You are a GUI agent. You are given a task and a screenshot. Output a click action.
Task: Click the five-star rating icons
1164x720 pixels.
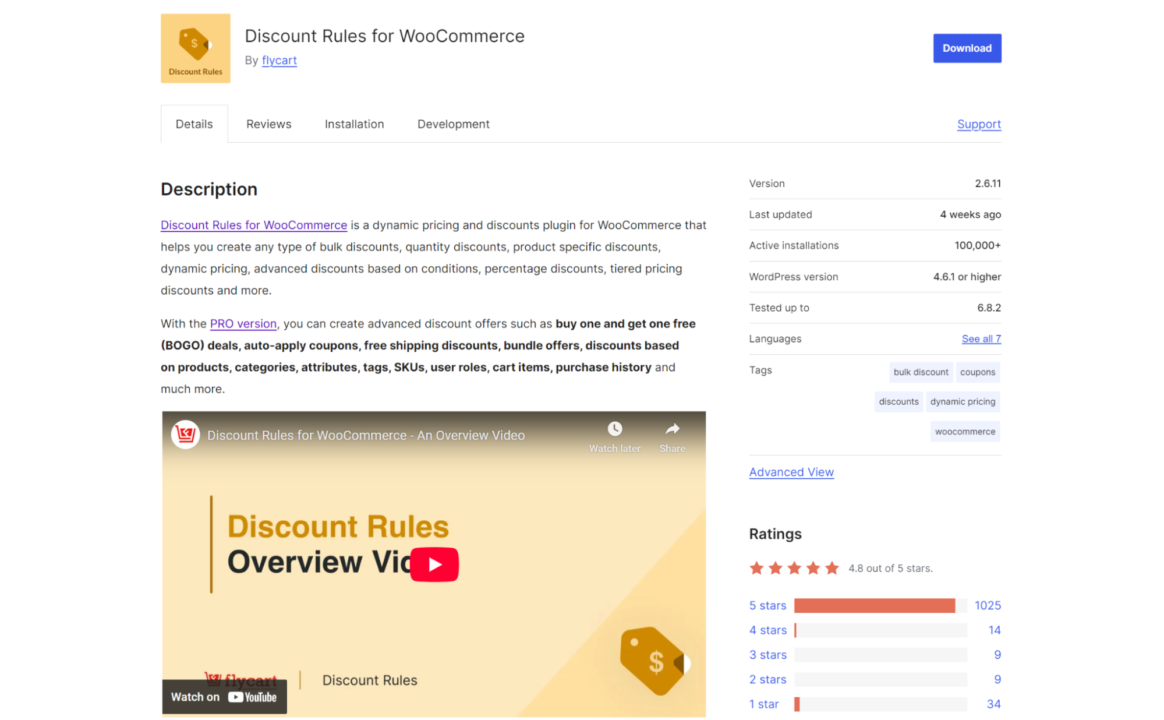794,568
